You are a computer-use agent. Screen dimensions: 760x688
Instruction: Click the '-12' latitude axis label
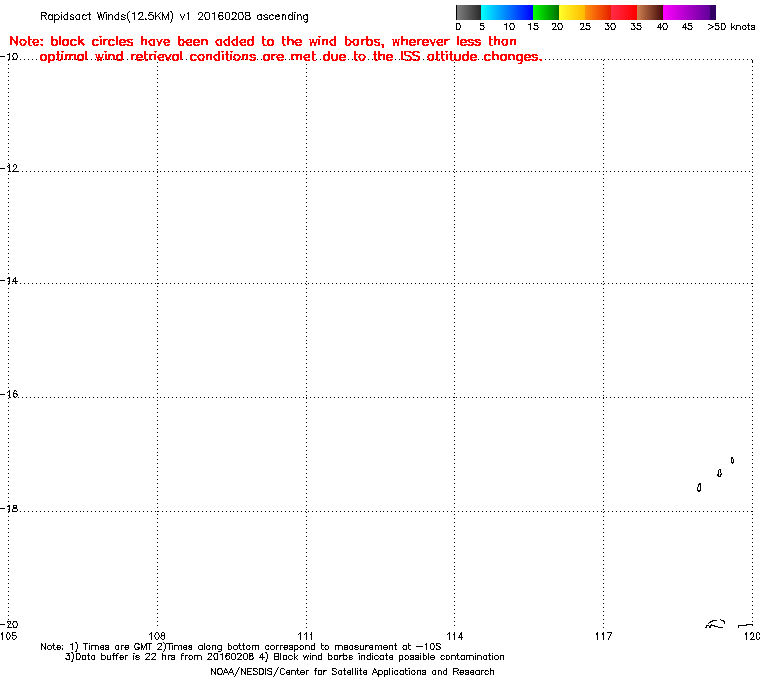pos(9,168)
